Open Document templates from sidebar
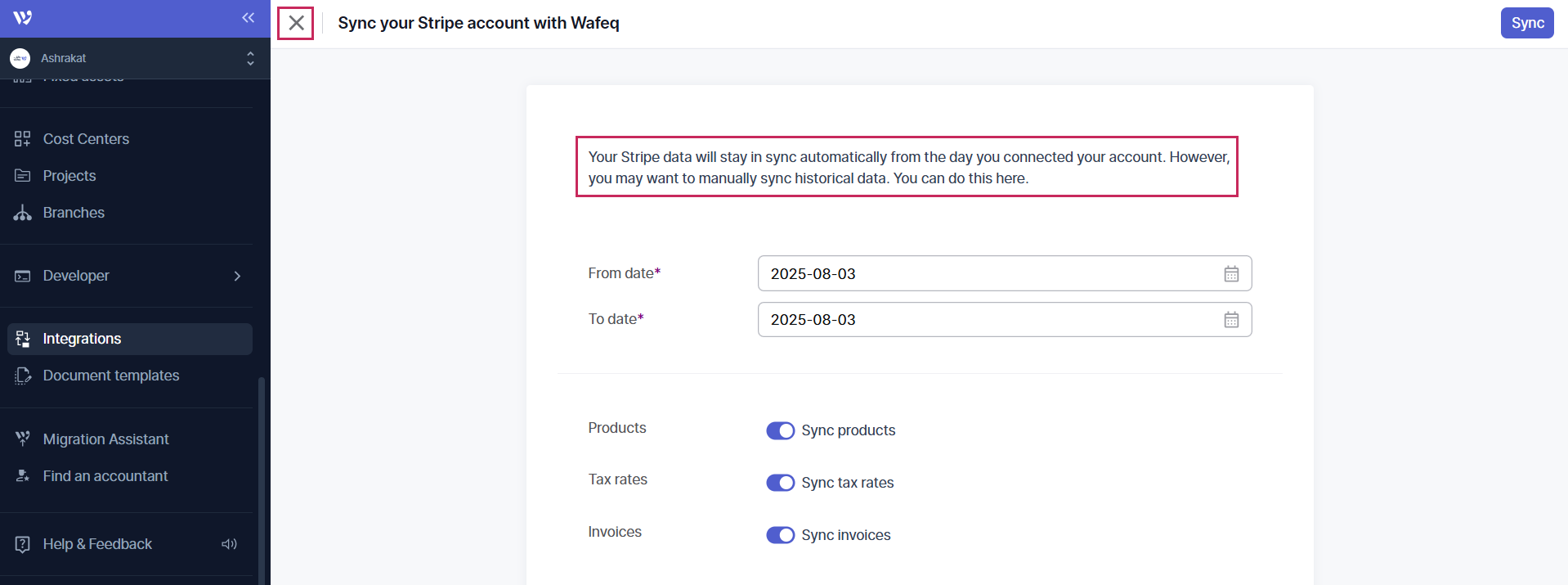 coord(110,376)
